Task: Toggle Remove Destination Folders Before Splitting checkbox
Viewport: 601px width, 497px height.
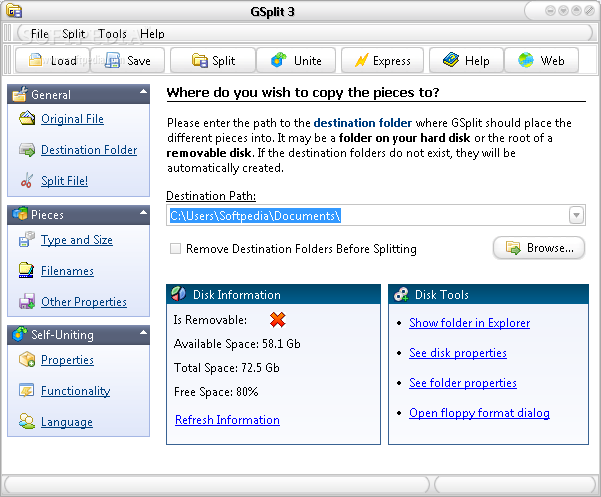Action: click(175, 249)
